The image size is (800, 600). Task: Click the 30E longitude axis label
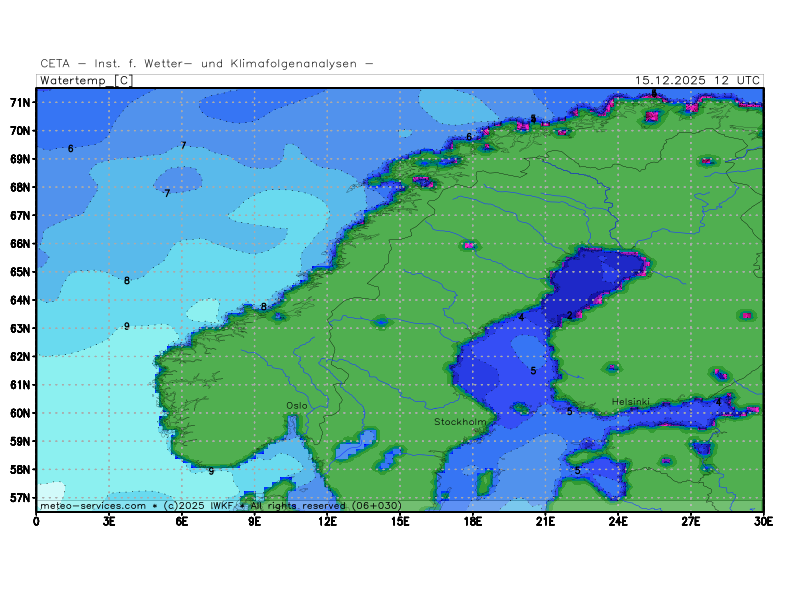763,520
